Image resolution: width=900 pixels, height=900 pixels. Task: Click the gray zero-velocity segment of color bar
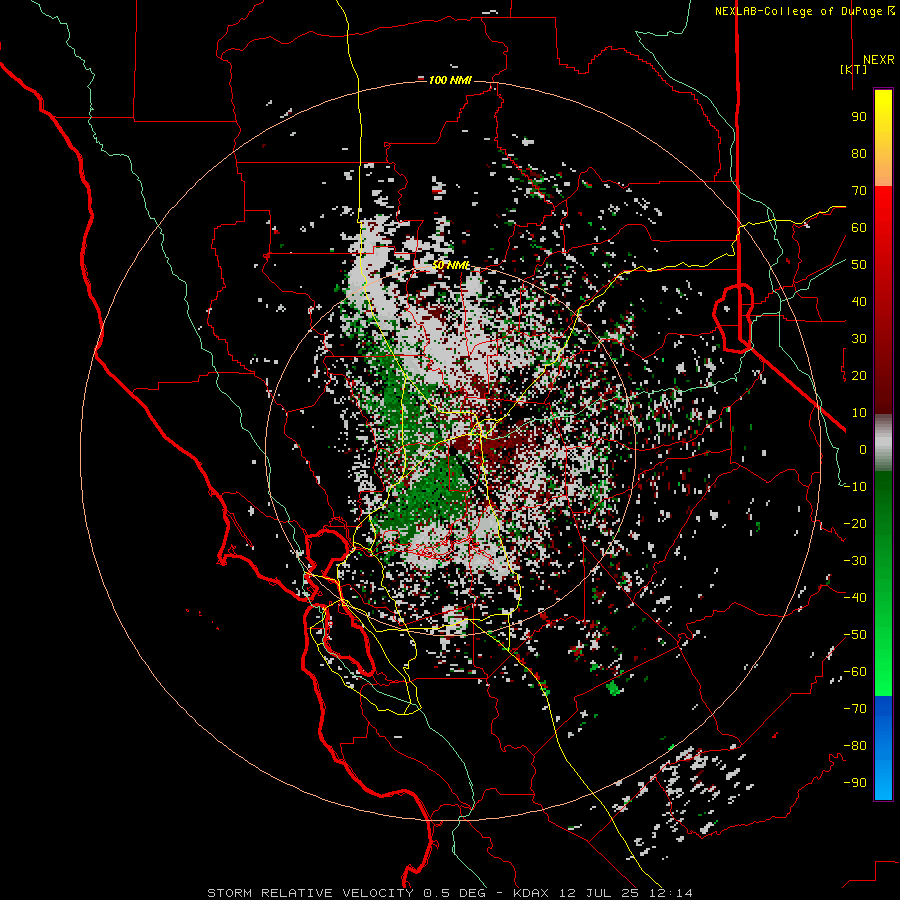click(883, 443)
